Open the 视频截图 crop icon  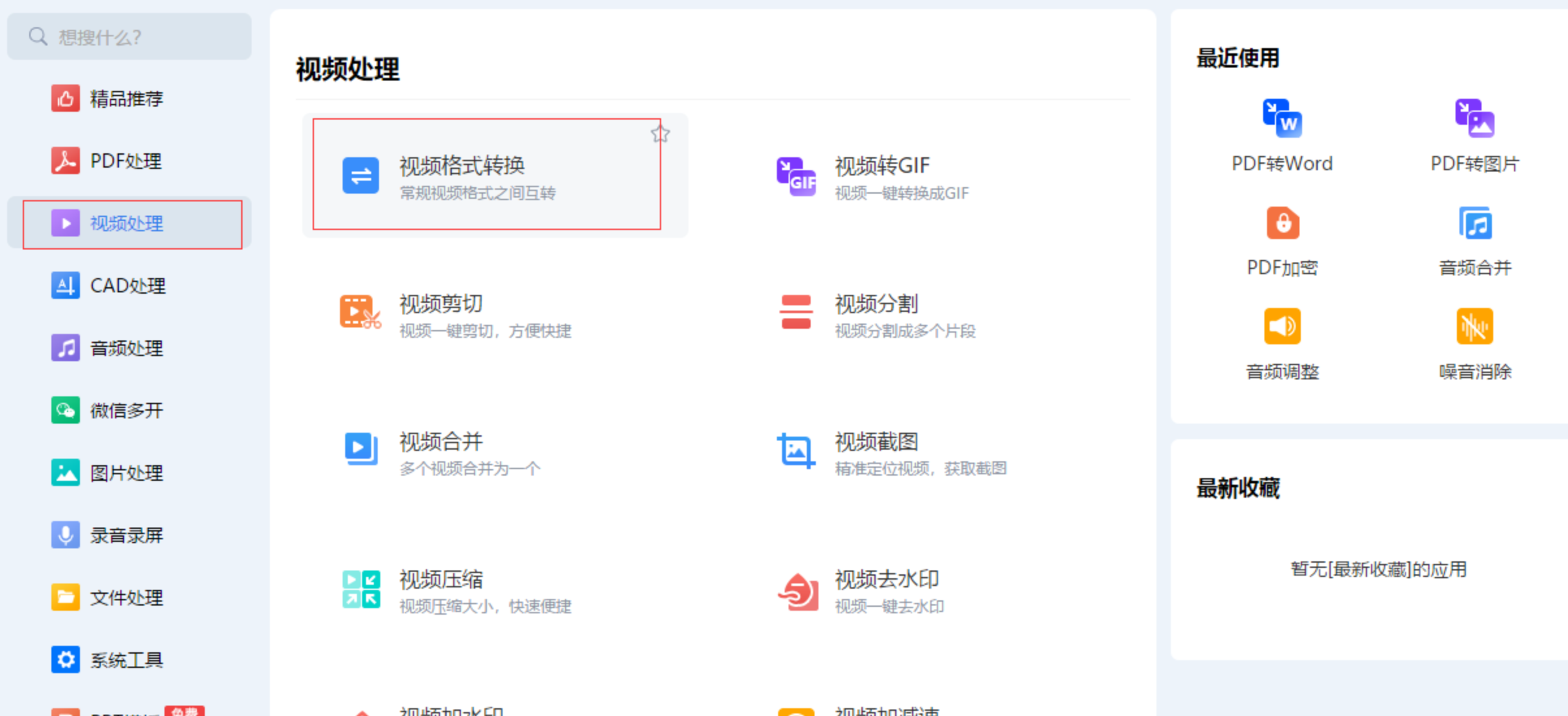[796, 451]
